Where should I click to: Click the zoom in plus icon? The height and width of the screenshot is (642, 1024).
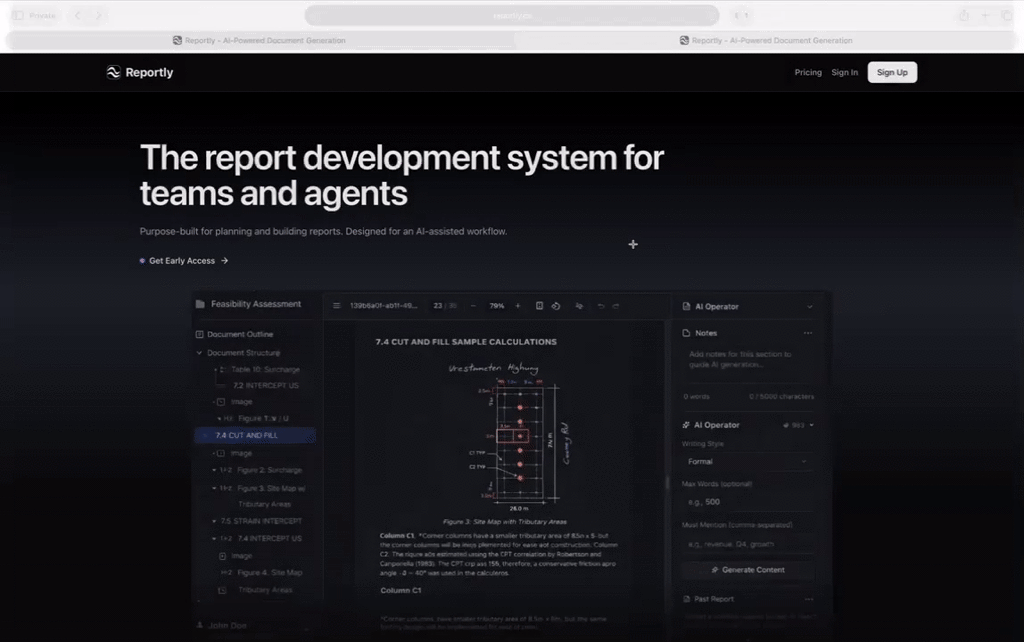(x=517, y=306)
